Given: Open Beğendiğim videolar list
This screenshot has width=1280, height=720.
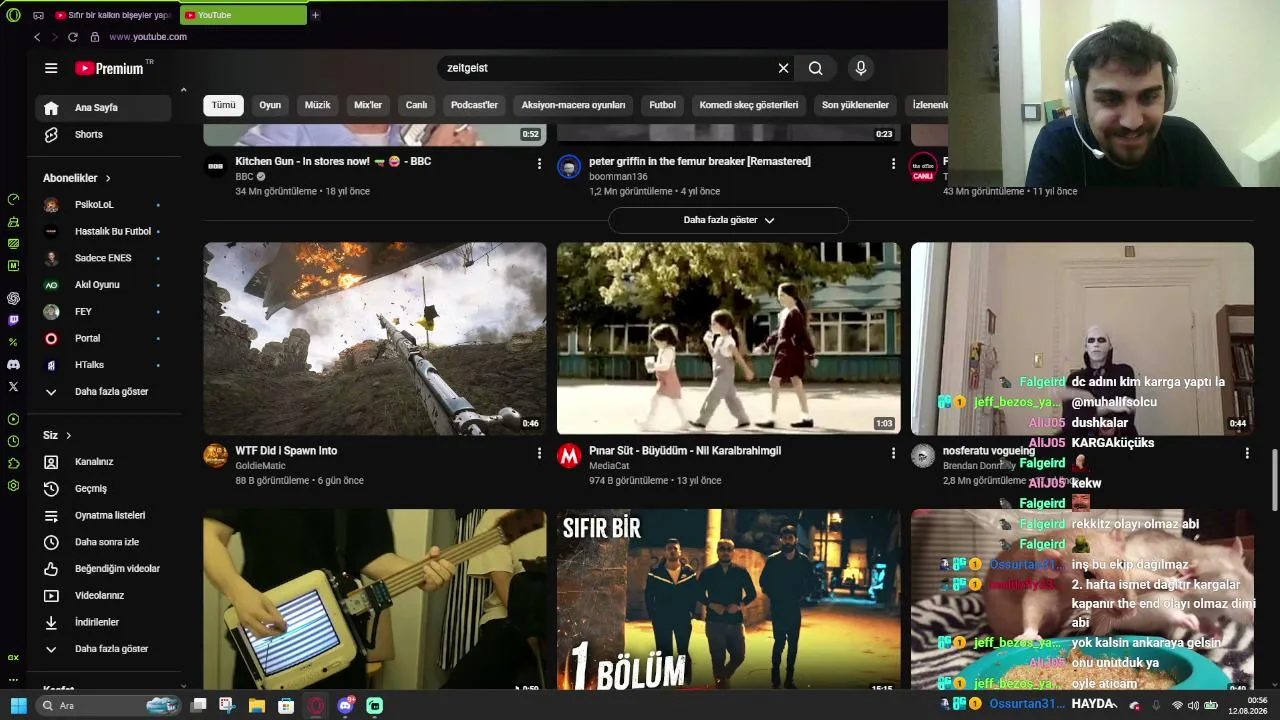Looking at the screenshot, I should [x=104, y=569].
